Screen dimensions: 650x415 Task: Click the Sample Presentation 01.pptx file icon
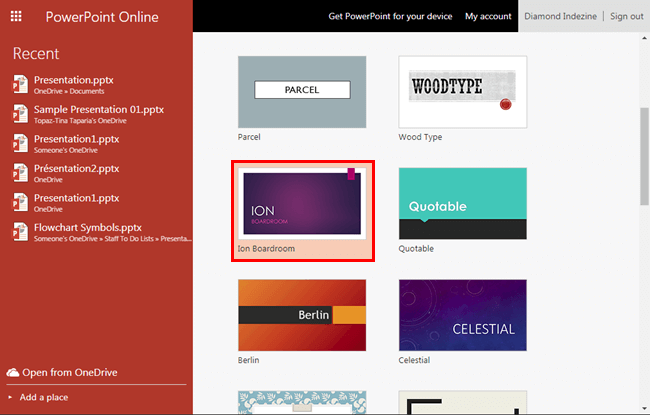tap(19, 113)
